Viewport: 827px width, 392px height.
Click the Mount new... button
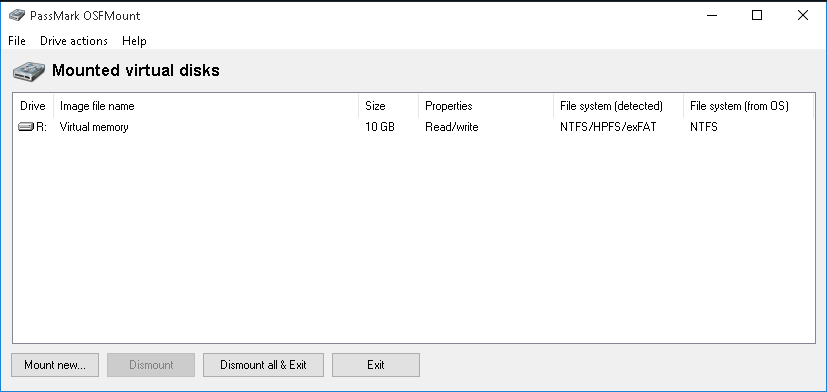coord(55,365)
